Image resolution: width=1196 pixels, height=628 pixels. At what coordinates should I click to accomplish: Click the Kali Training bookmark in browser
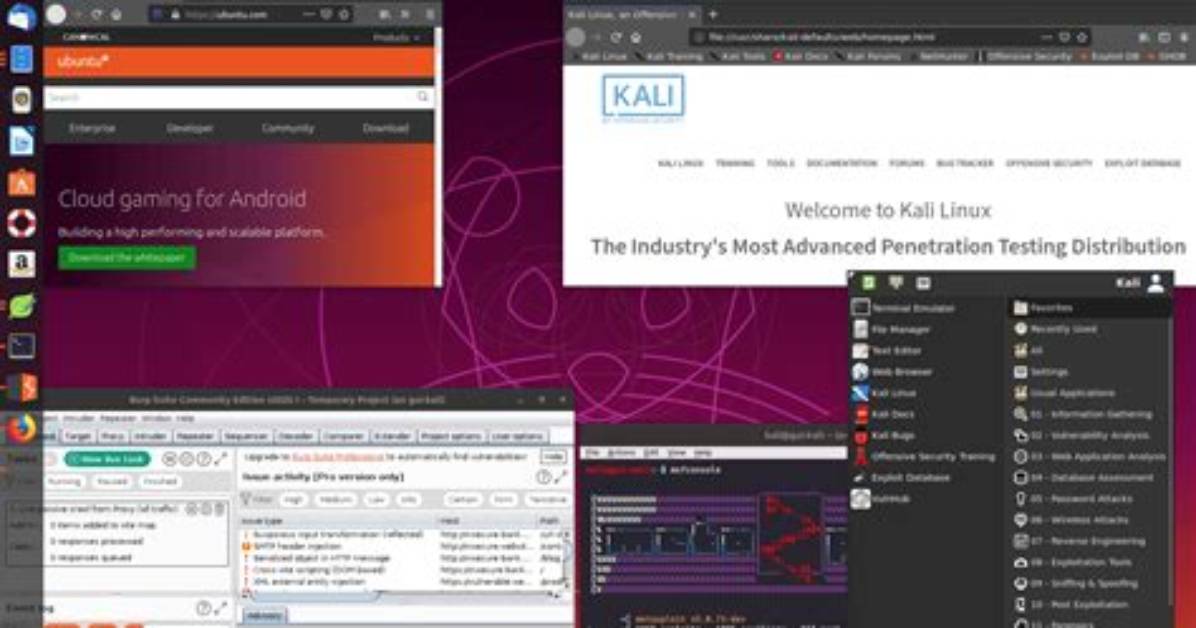coord(670,56)
